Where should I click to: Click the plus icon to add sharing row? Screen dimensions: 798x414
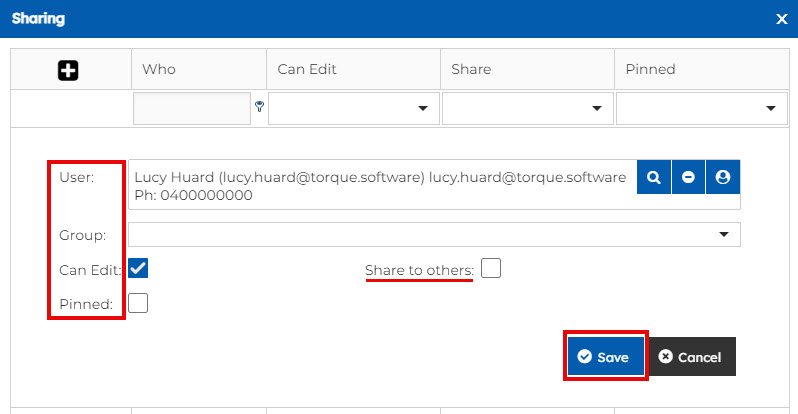69,70
